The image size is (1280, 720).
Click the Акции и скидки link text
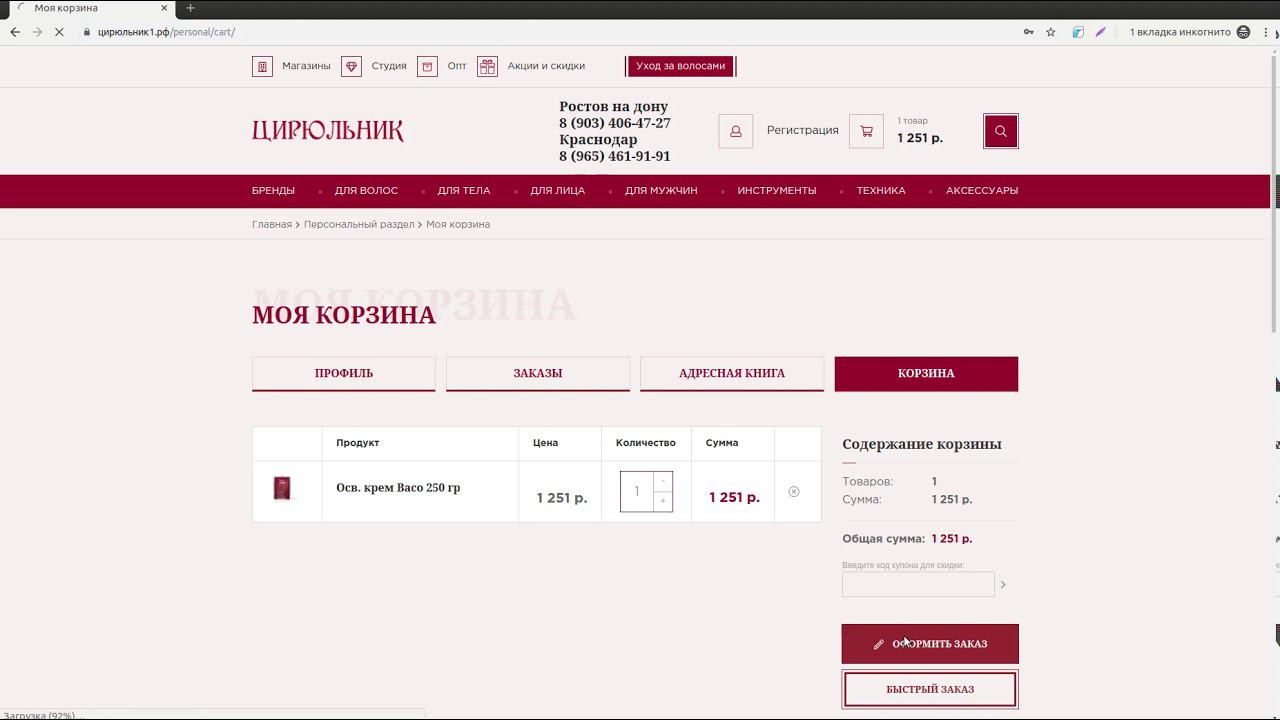point(546,66)
